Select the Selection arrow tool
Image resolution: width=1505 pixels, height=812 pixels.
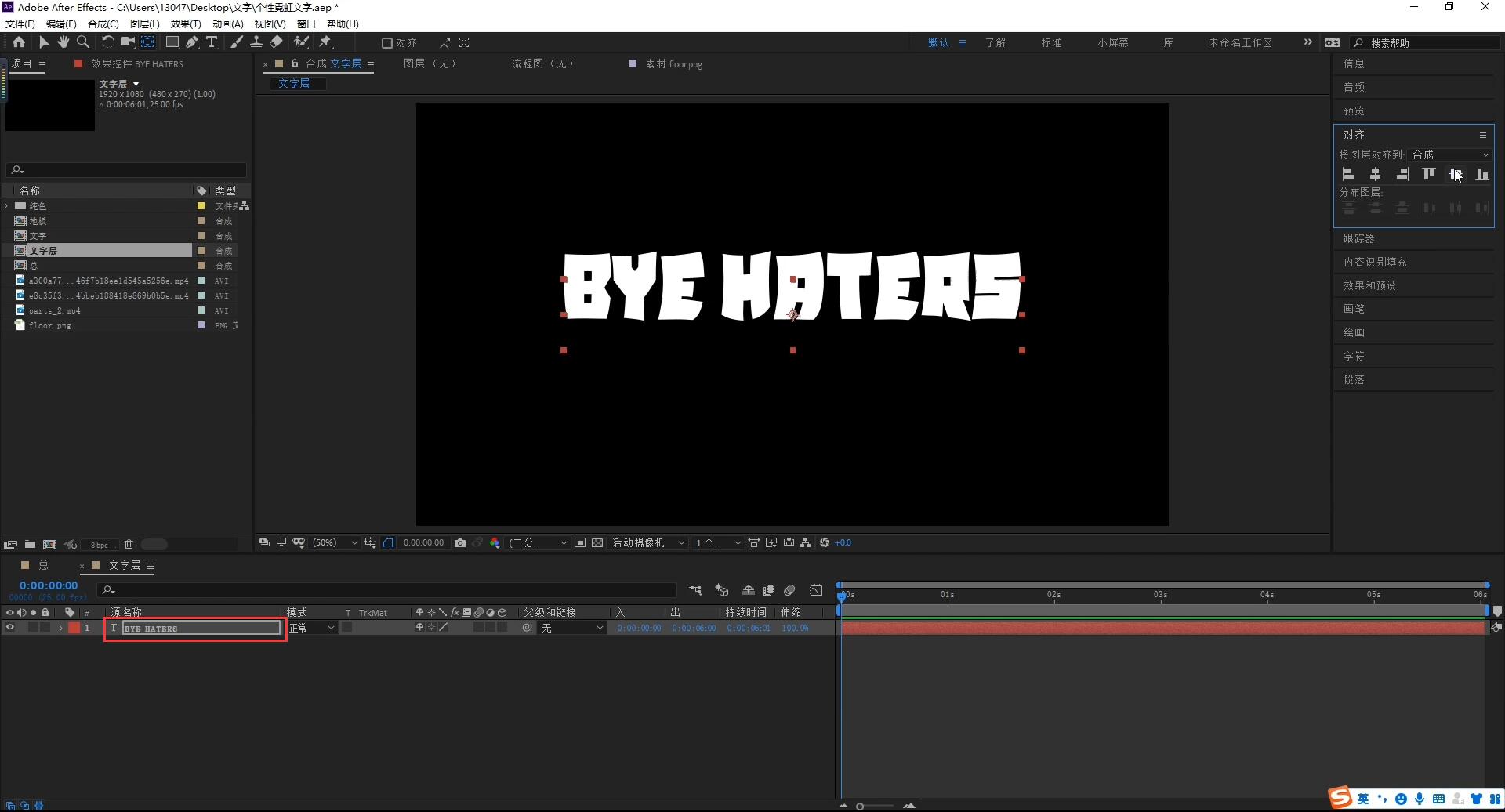(44, 42)
